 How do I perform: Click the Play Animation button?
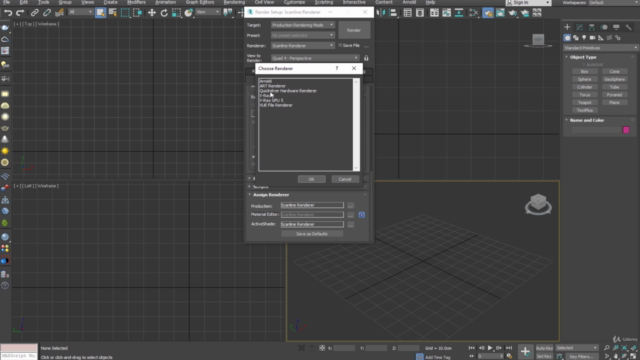click(490, 348)
